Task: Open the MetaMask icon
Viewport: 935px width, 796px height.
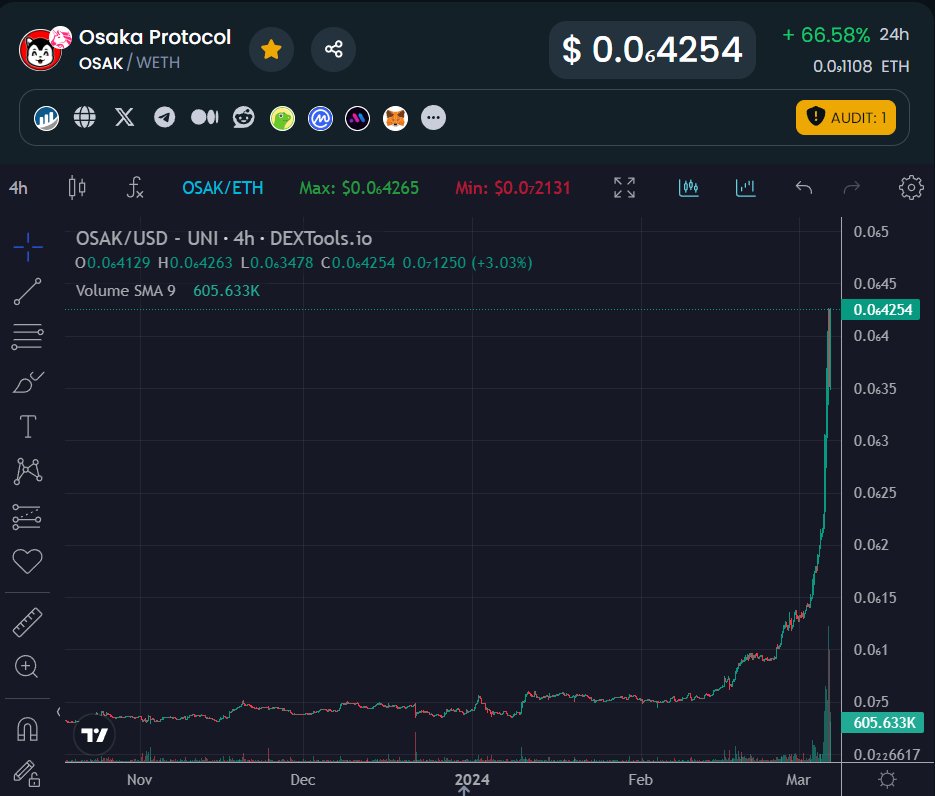Action: [395, 117]
